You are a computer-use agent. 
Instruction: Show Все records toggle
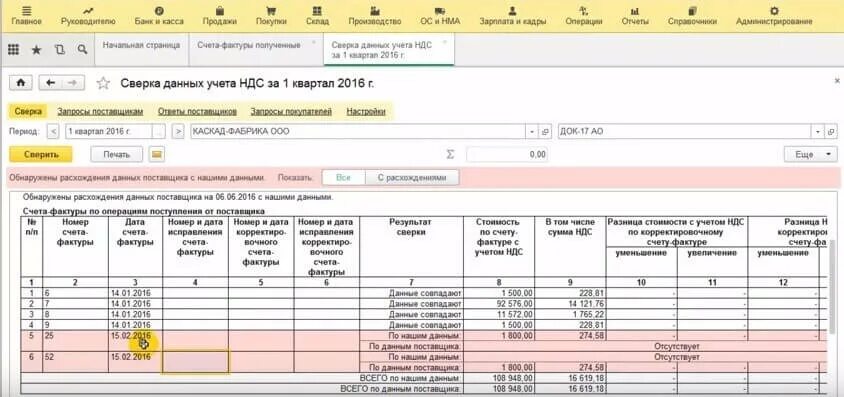tap(343, 177)
